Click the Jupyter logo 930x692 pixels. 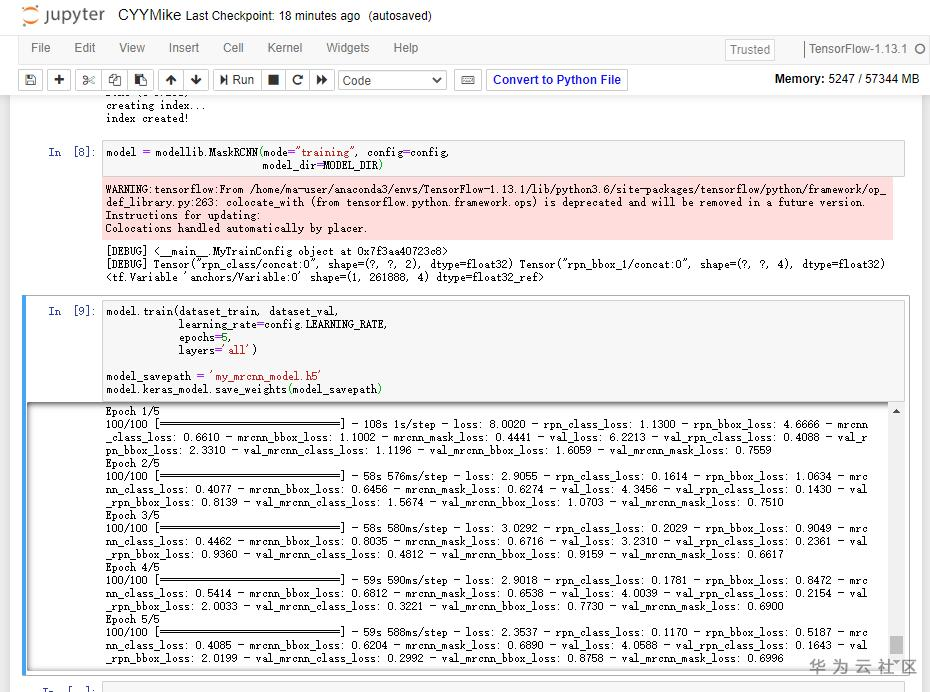[x=63, y=15]
